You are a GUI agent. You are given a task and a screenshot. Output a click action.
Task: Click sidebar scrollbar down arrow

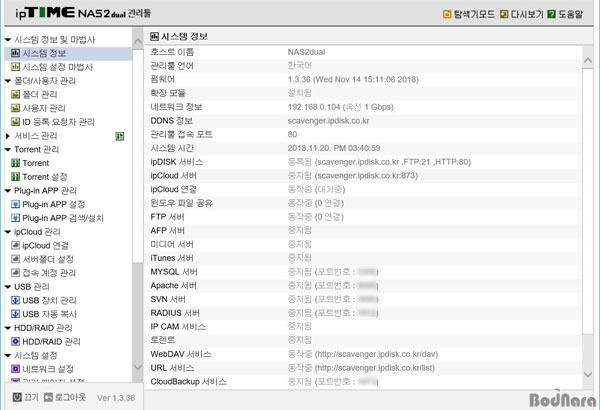point(138,367)
